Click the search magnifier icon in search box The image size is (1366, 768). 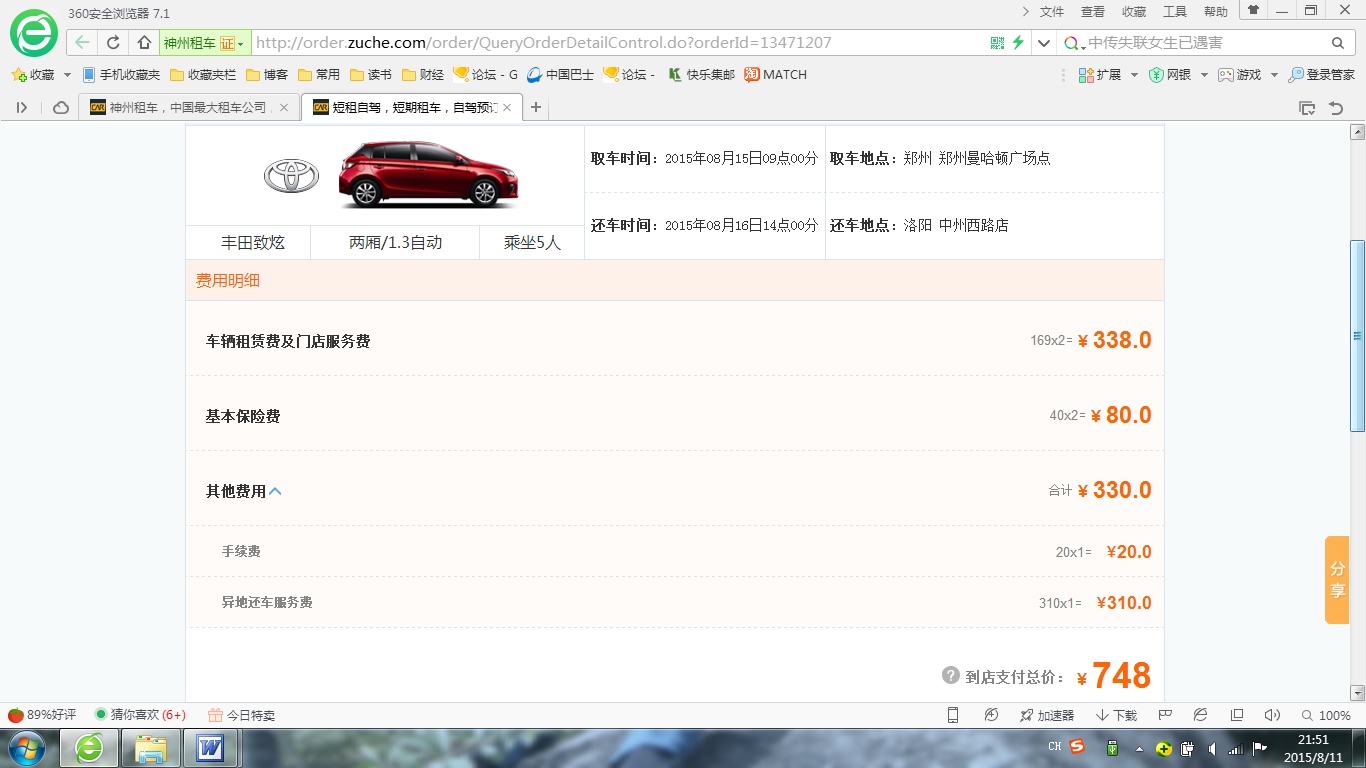point(1338,43)
